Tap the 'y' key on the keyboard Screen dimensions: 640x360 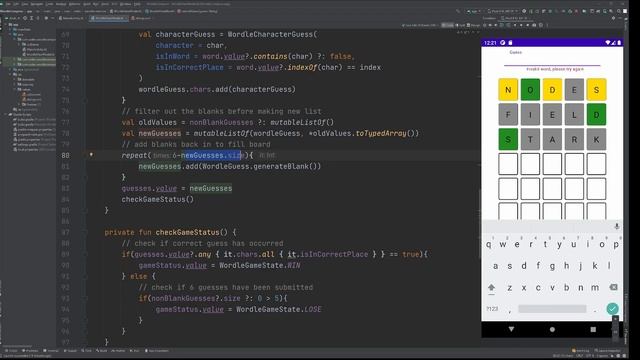559,244
